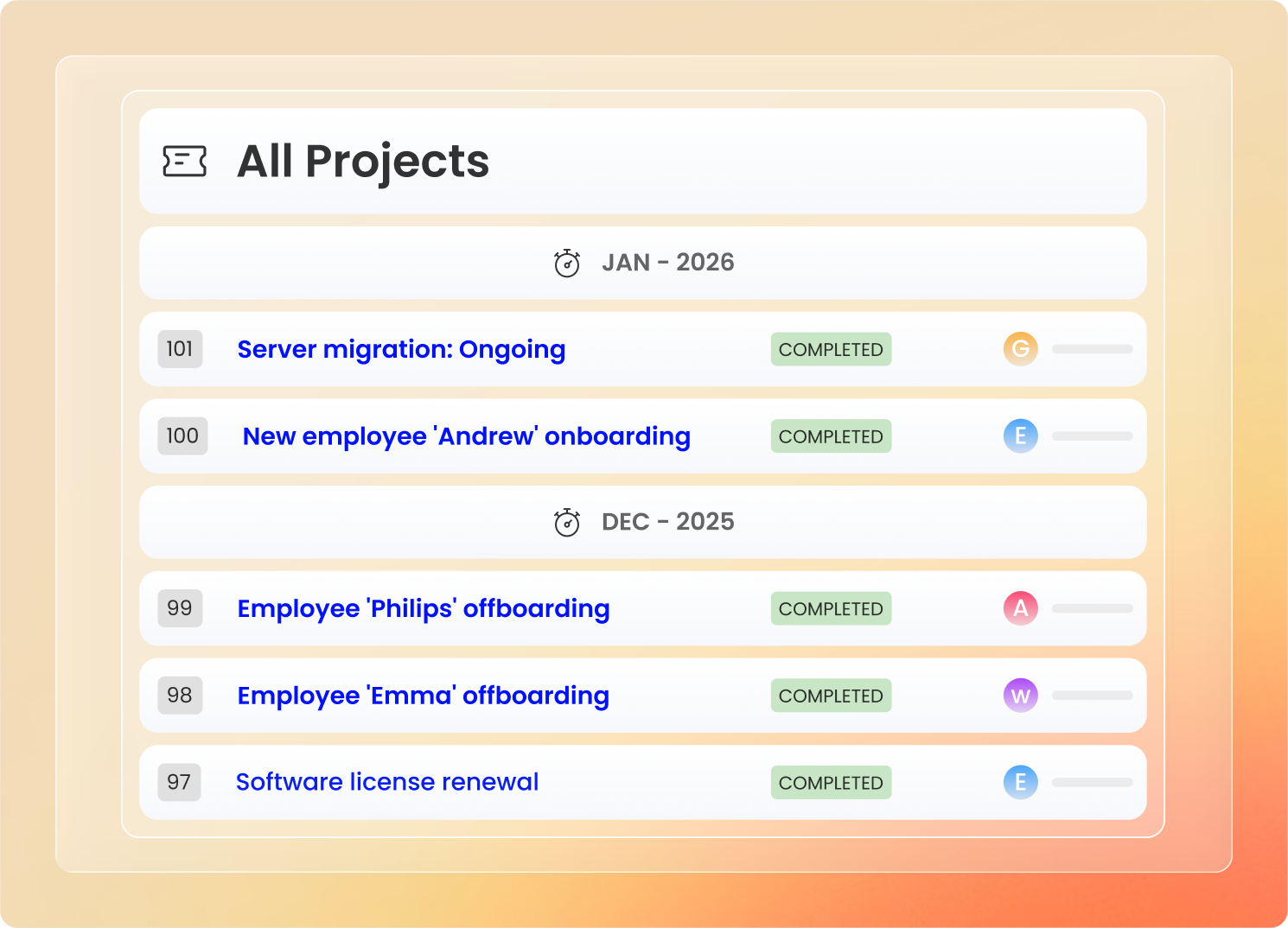This screenshot has height=928, width=1288.
Task: Click the ticket icon beside All Projects
Action: (185, 161)
